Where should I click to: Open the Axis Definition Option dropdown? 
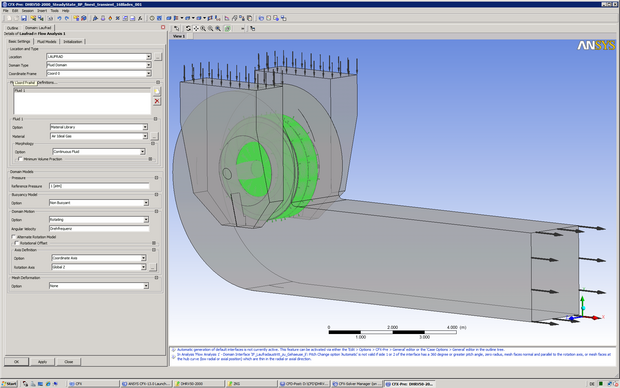(x=99, y=258)
